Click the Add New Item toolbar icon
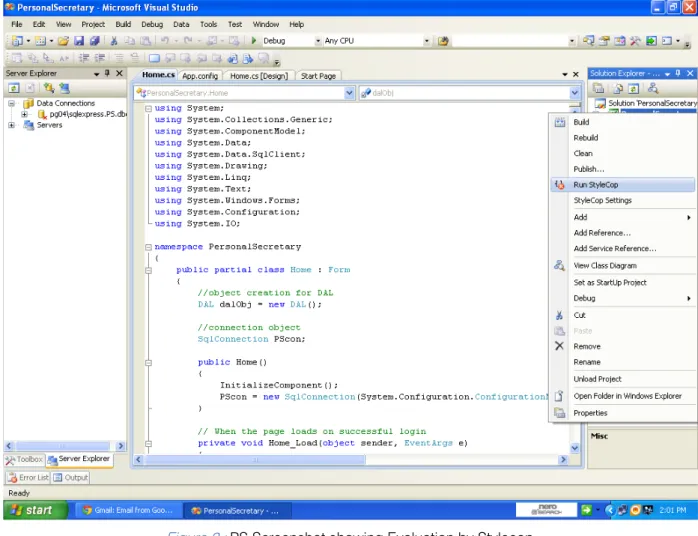This screenshot has height=536, width=698. coord(41,41)
